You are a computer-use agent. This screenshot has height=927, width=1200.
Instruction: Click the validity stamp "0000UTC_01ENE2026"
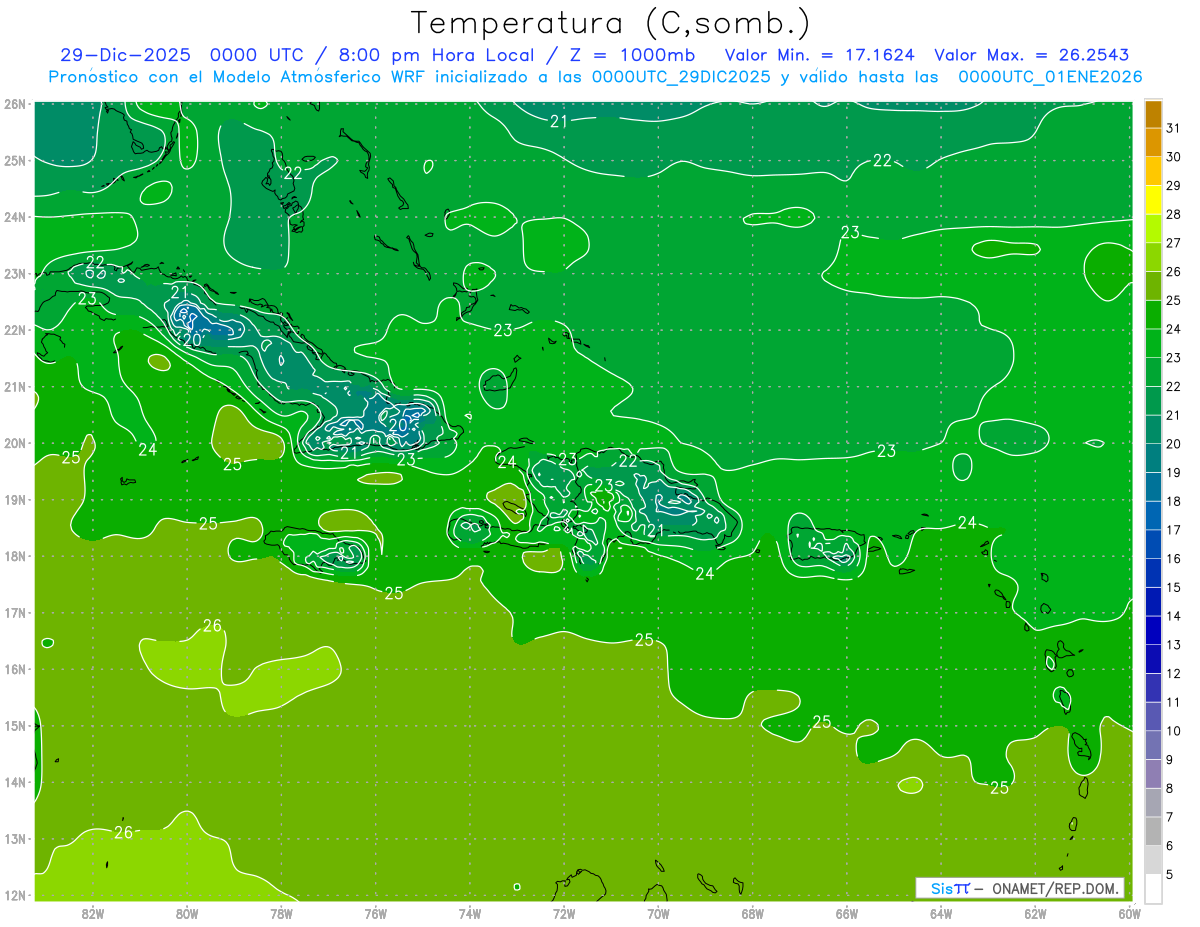(1049, 77)
